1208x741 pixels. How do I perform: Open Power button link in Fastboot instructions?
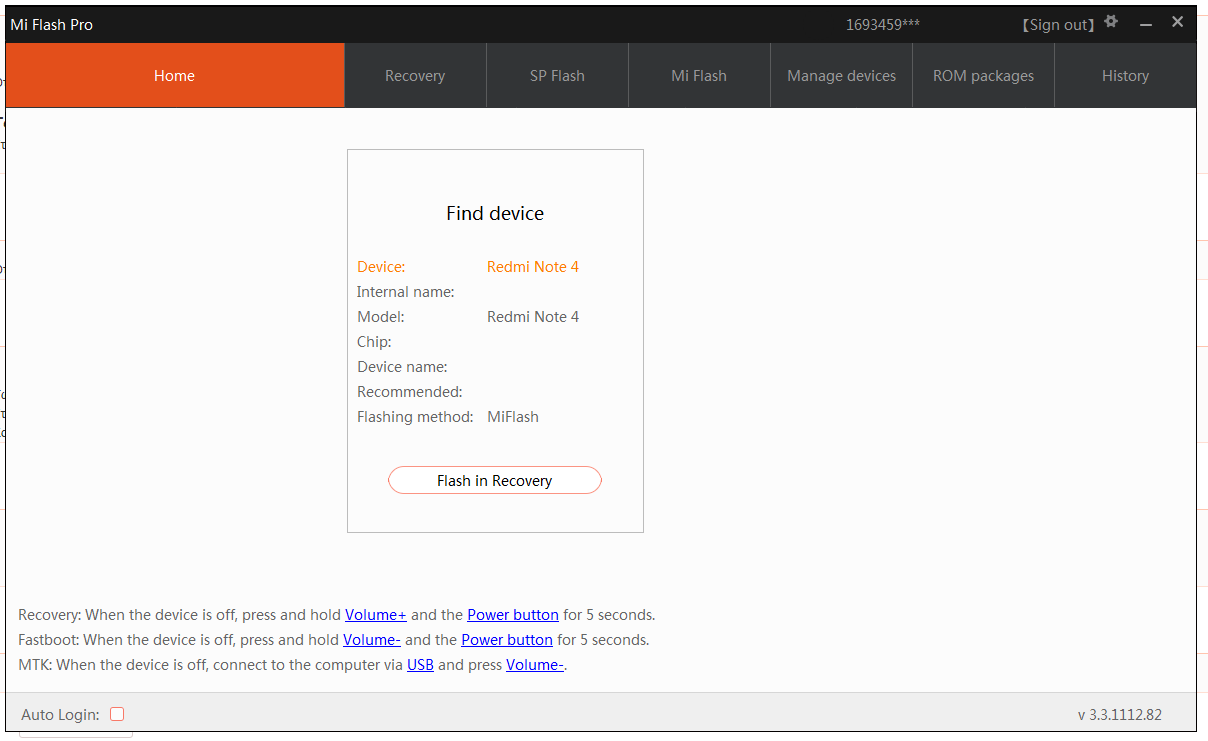click(507, 640)
